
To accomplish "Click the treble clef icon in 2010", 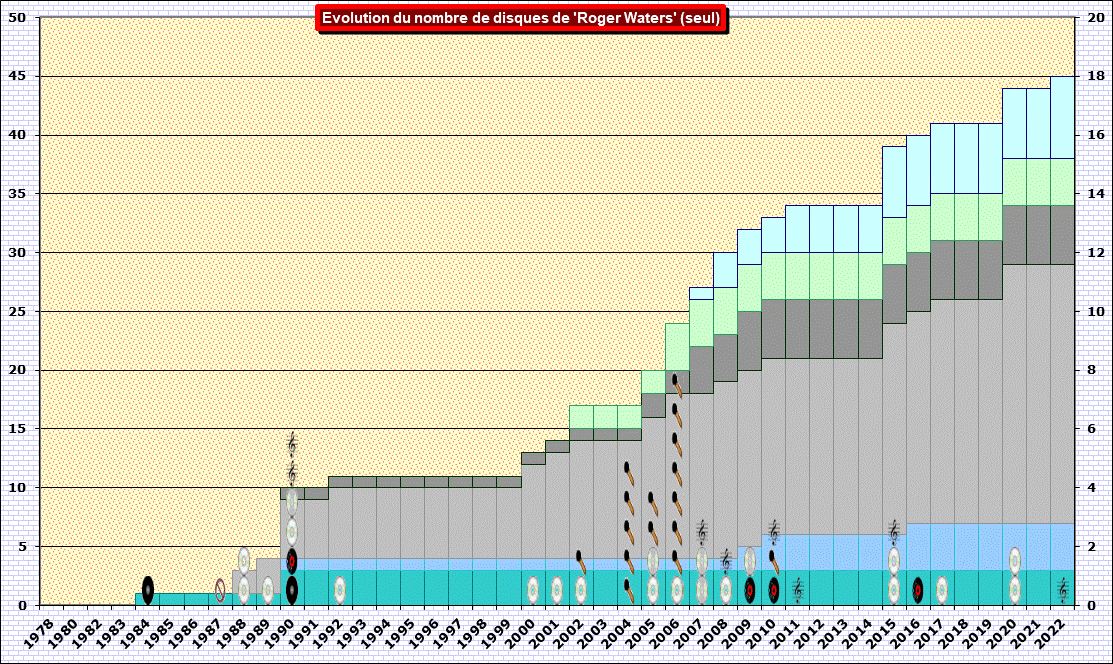I will click(774, 532).
